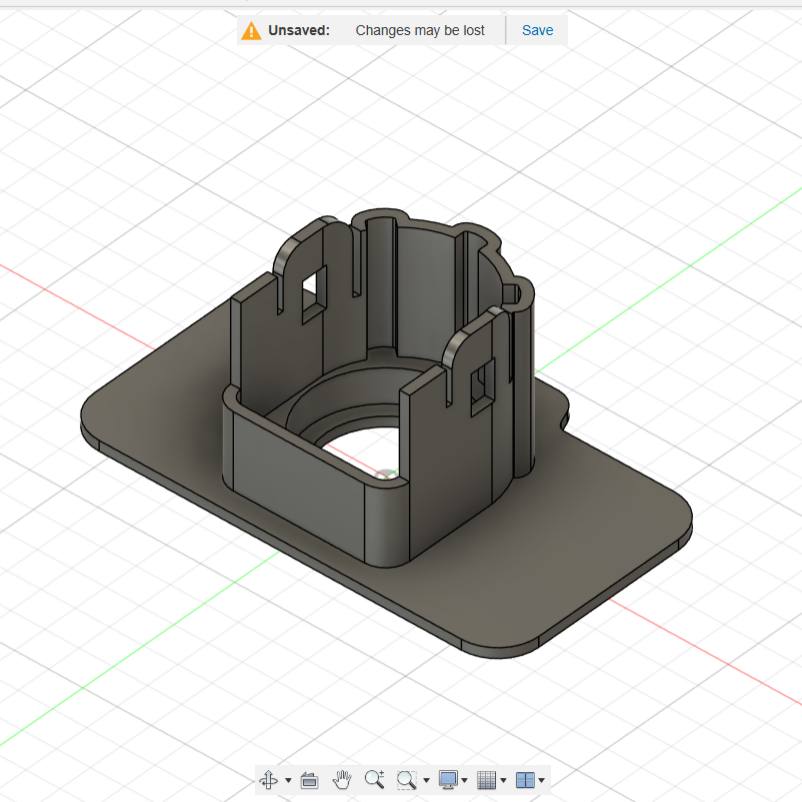This screenshot has width=802, height=802.
Task: Expand the Display Settings dropdown arrow
Action: coord(464,781)
